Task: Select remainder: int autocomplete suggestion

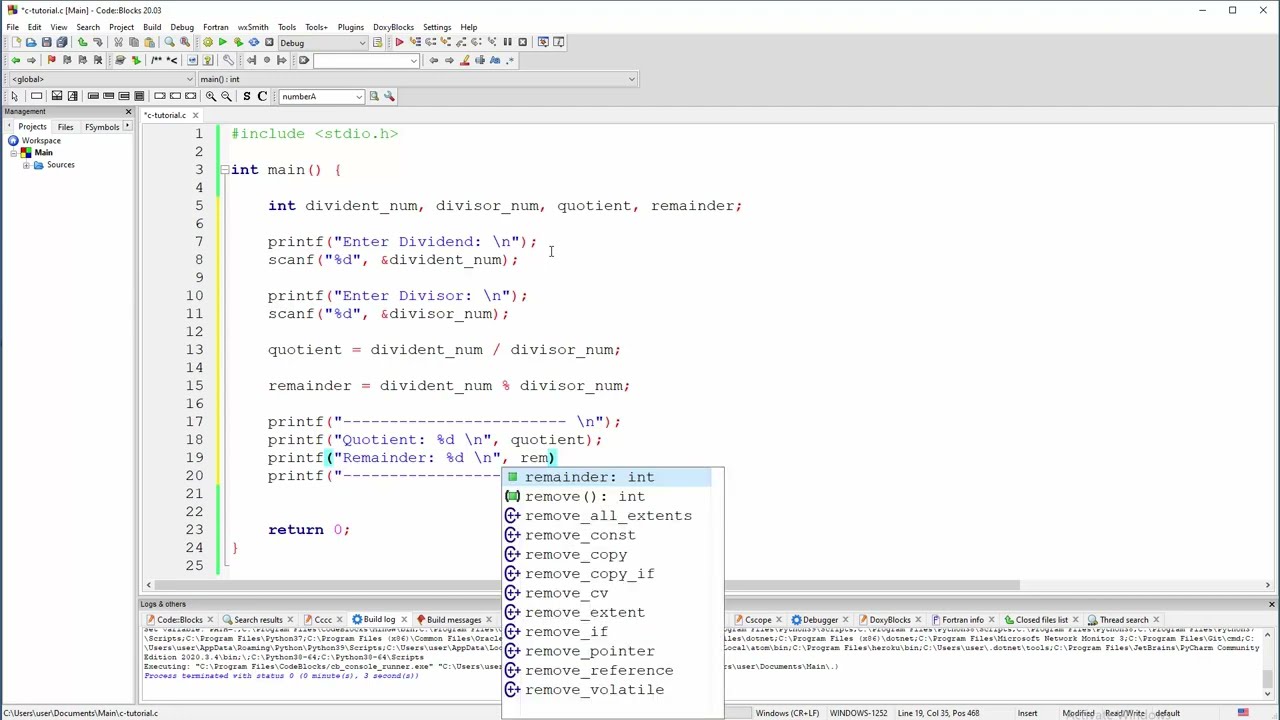Action: (607, 477)
